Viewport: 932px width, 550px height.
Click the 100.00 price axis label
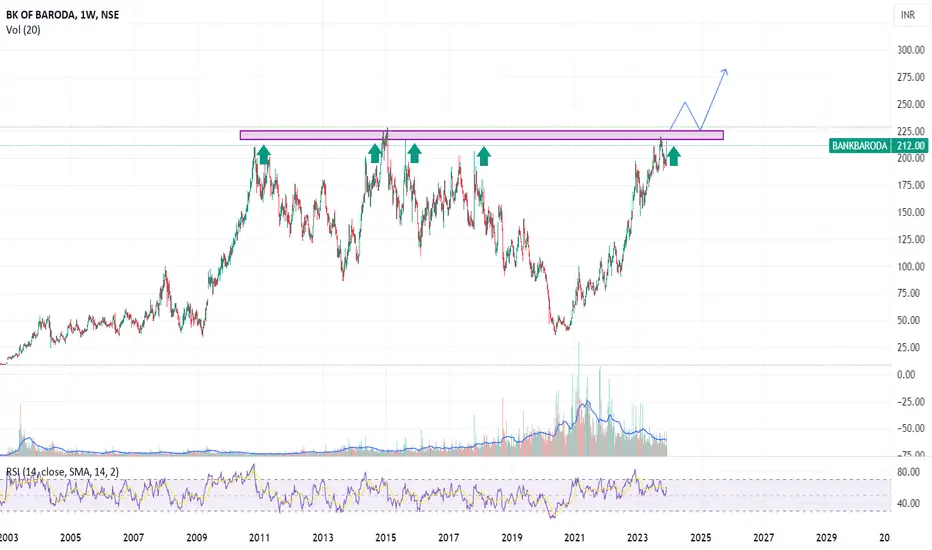[911, 266]
